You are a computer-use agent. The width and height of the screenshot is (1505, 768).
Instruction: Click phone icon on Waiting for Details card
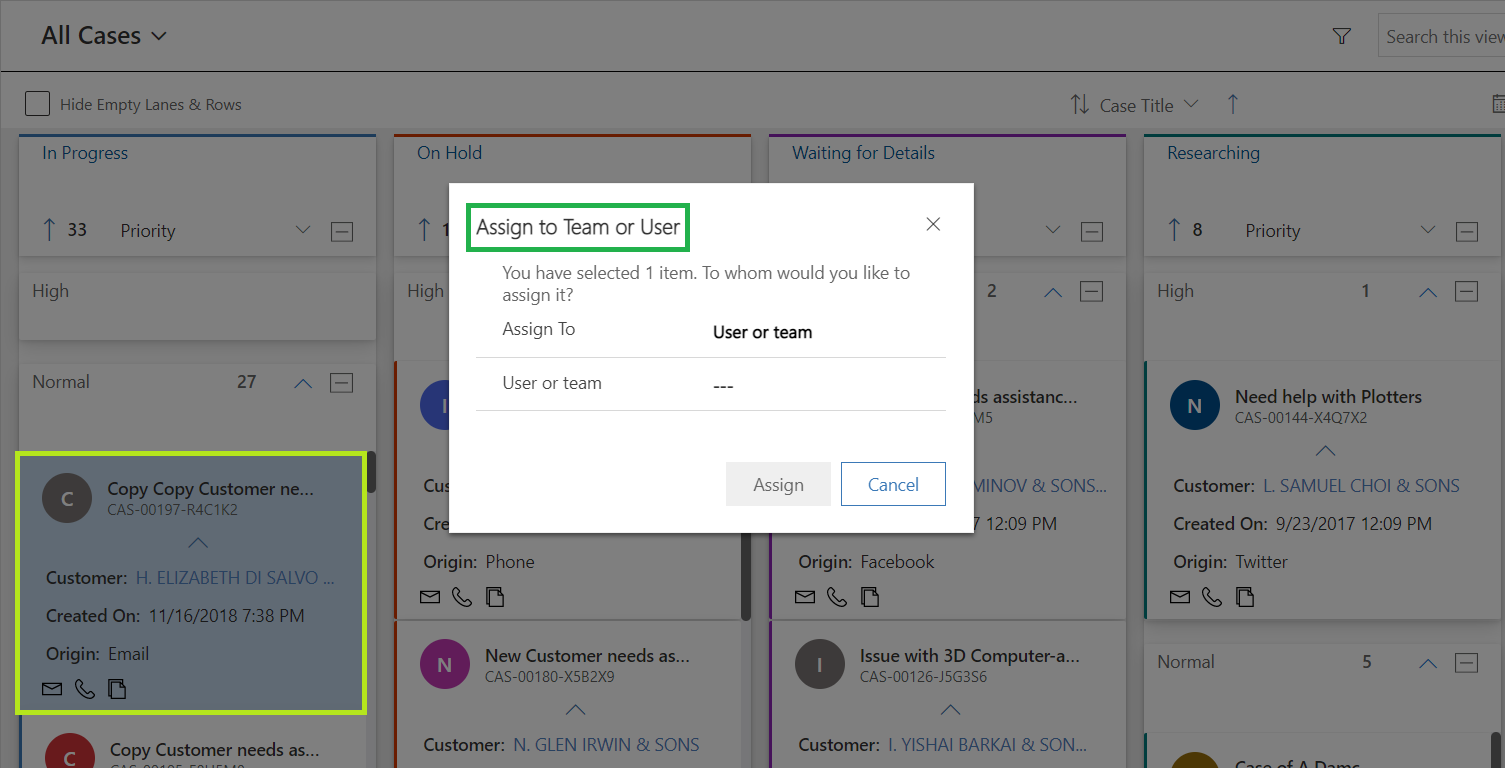tap(837, 597)
